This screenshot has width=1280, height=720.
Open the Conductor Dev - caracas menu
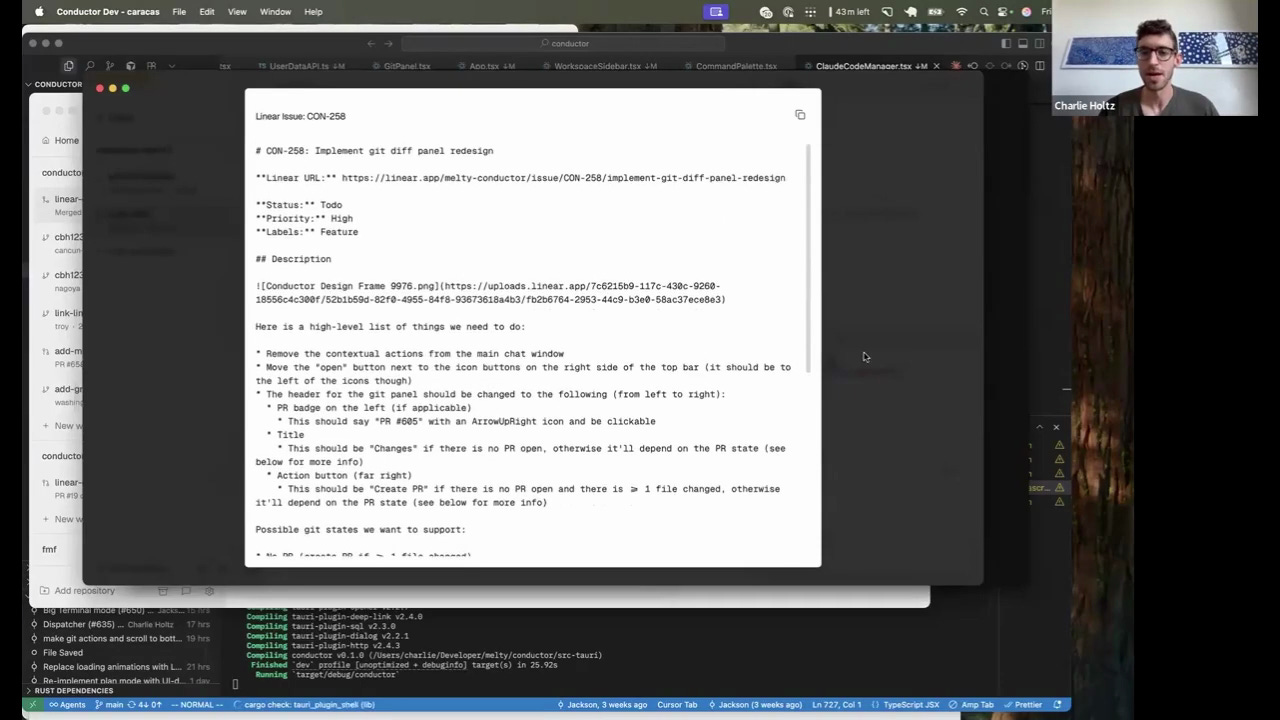[108, 12]
